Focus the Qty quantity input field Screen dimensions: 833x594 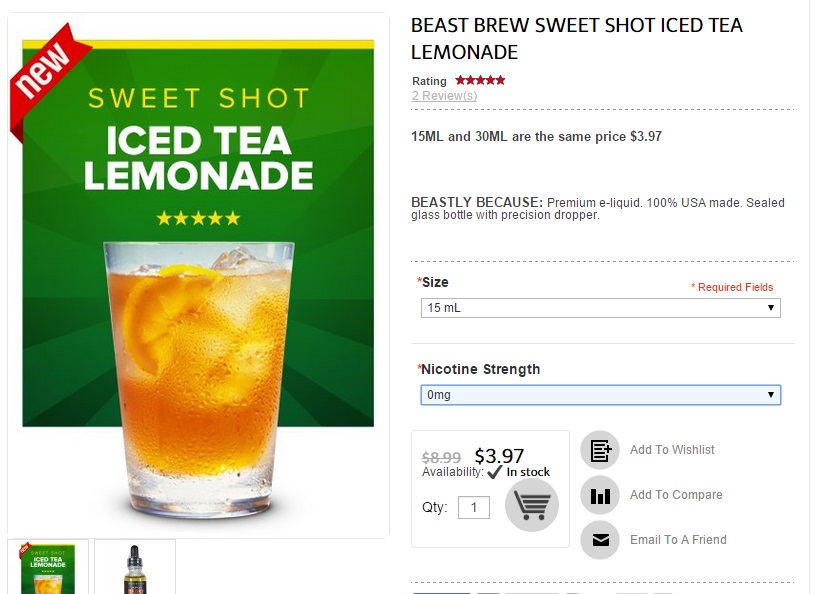pos(474,507)
